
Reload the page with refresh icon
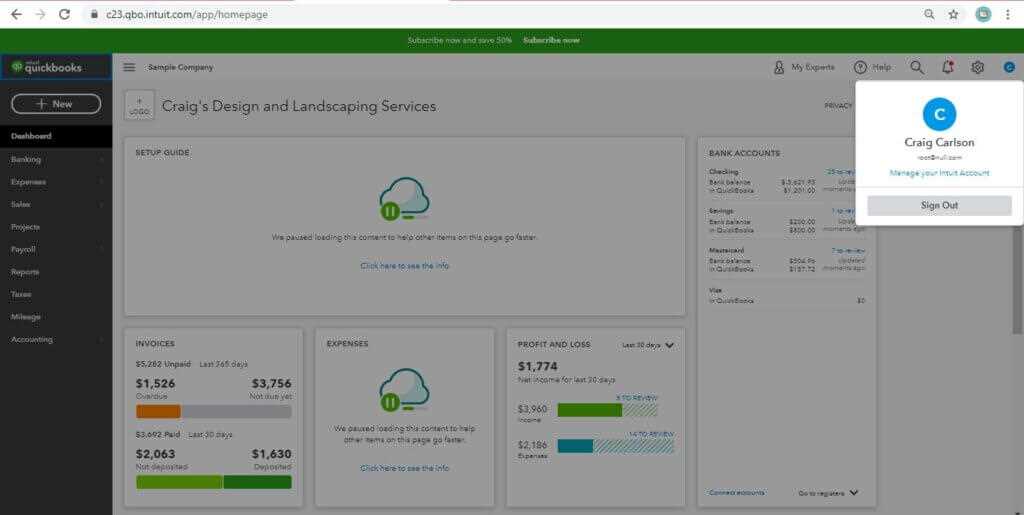point(64,14)
